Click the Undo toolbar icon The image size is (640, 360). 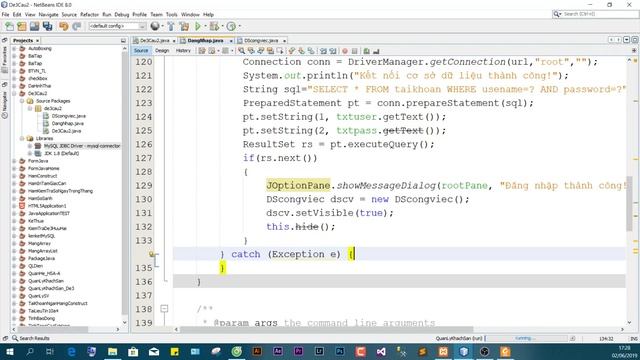pos(63,26)
